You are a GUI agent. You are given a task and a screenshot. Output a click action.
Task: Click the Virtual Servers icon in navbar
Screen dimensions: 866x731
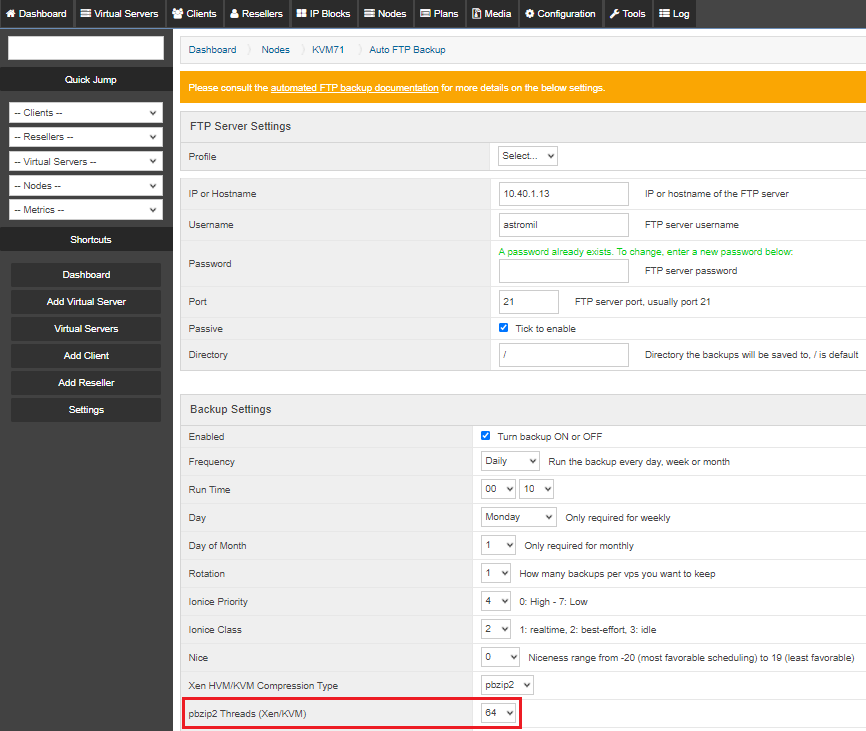pos(86,14)
